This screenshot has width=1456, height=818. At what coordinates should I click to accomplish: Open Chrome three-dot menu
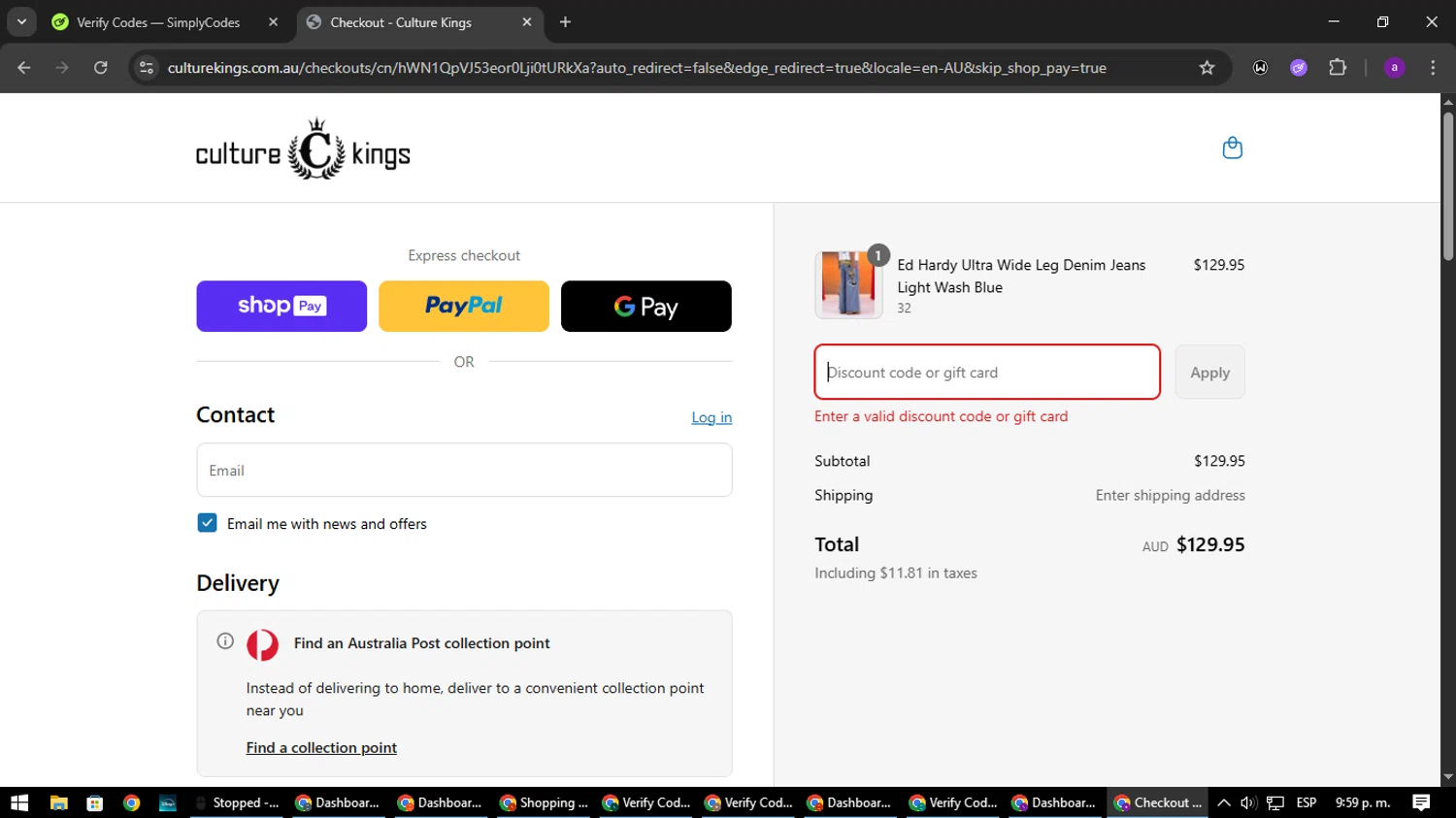coord(1433,68)
